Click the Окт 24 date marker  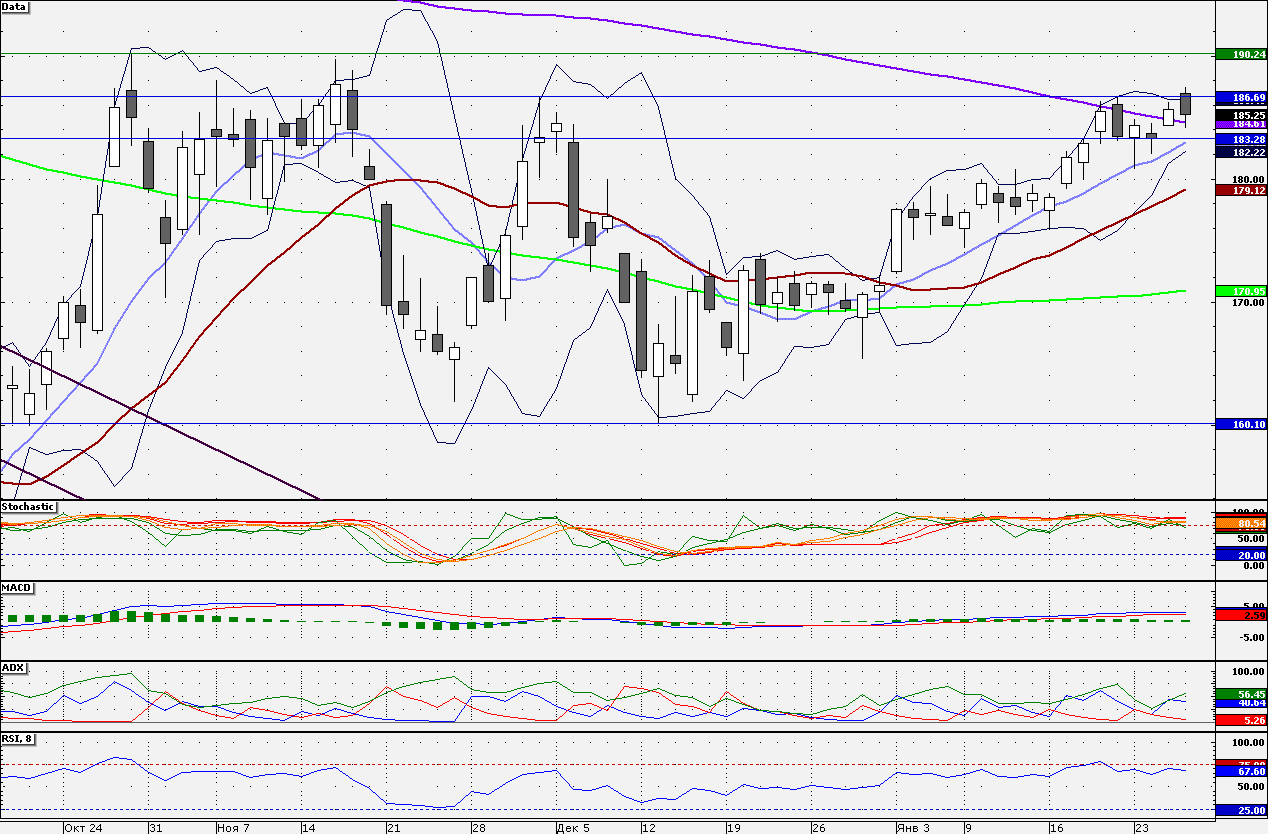coord(83,828)
